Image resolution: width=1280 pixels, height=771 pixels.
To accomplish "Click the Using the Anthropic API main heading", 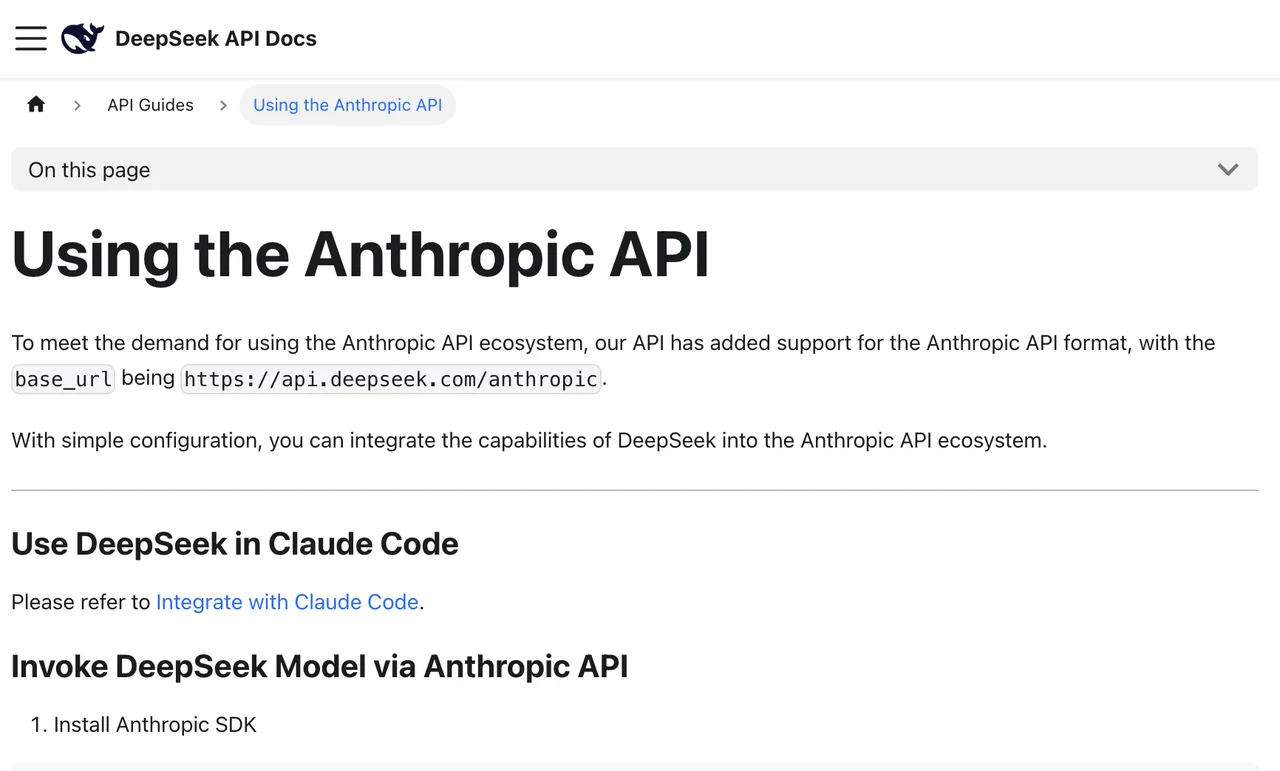I will coord(360,254).
